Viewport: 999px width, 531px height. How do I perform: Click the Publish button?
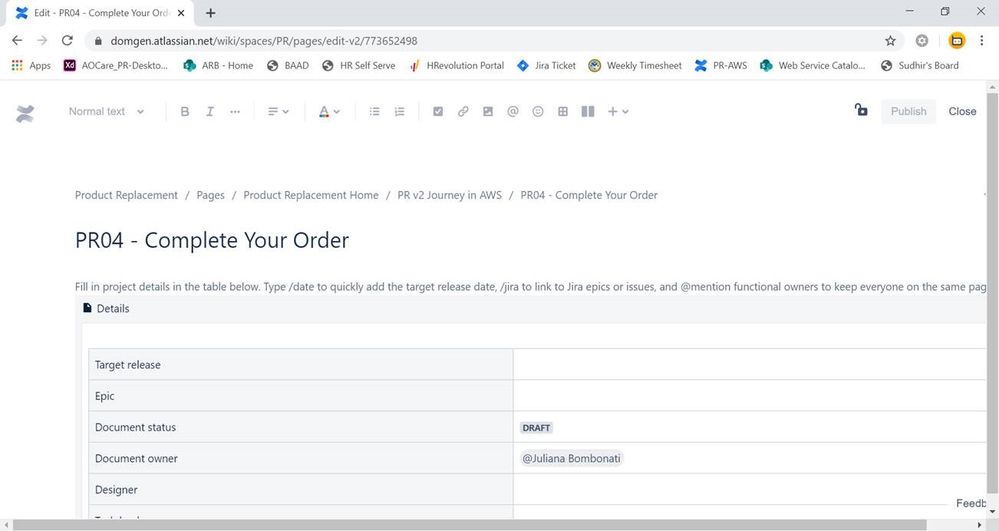909,112
